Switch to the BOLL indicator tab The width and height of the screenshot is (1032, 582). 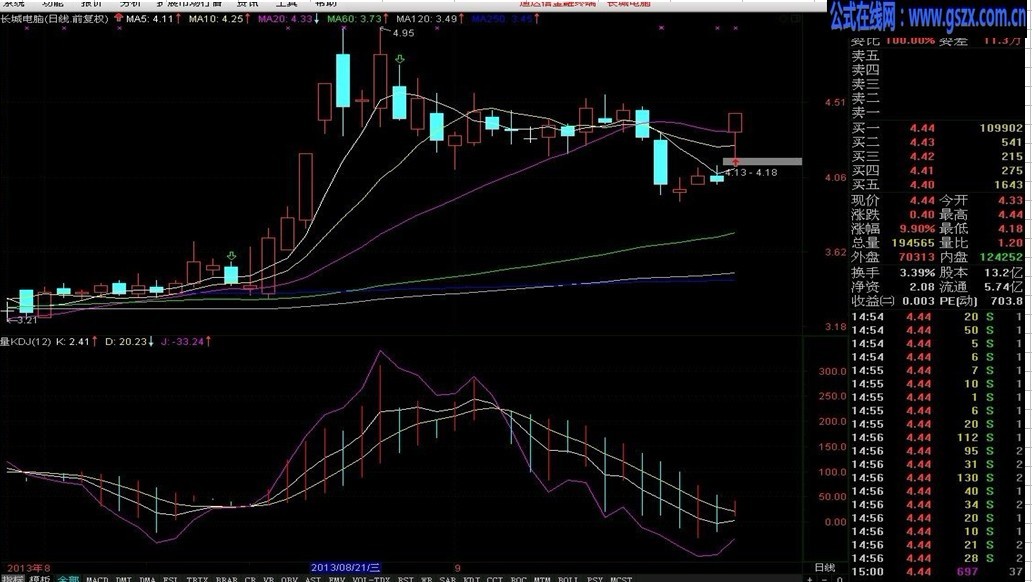coord(568,579)
